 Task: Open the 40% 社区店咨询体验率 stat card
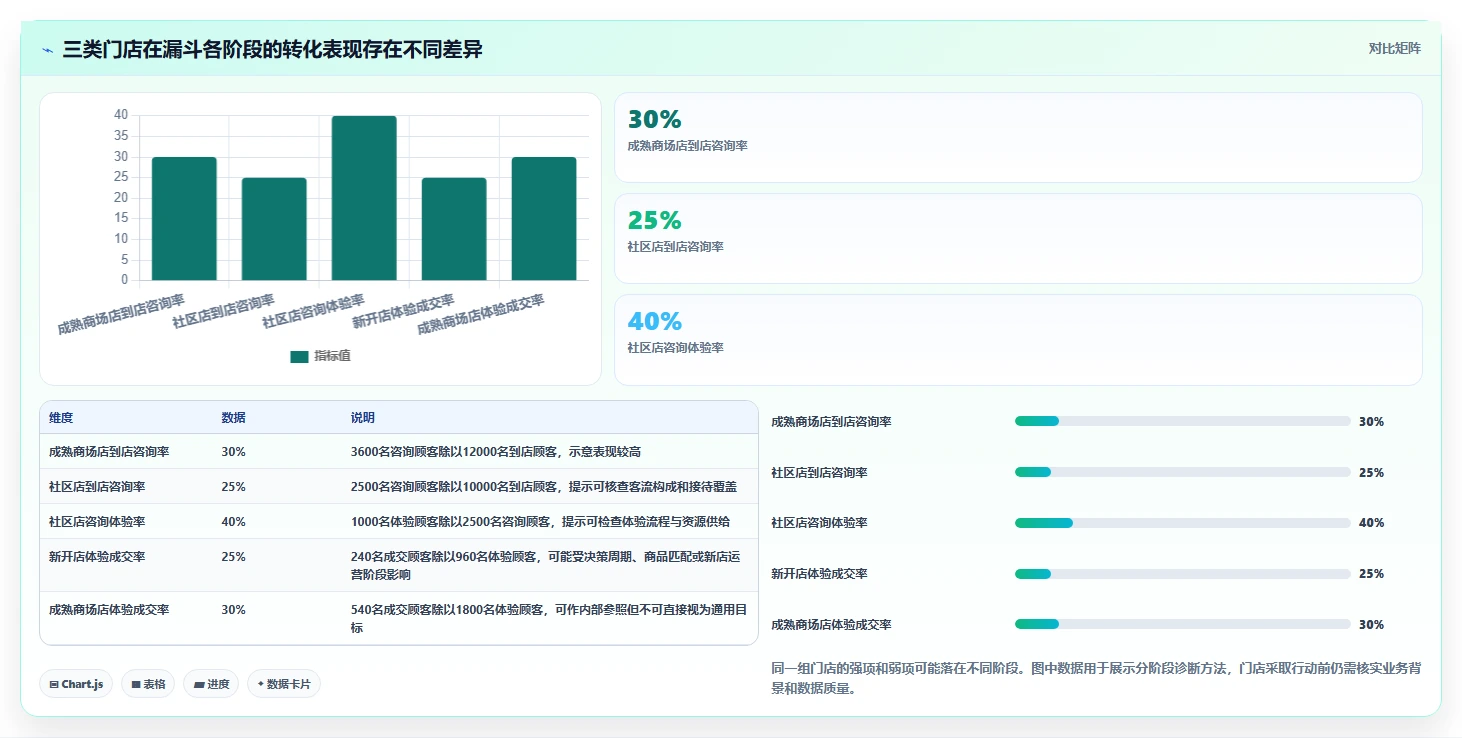[x=1018, y=340]
